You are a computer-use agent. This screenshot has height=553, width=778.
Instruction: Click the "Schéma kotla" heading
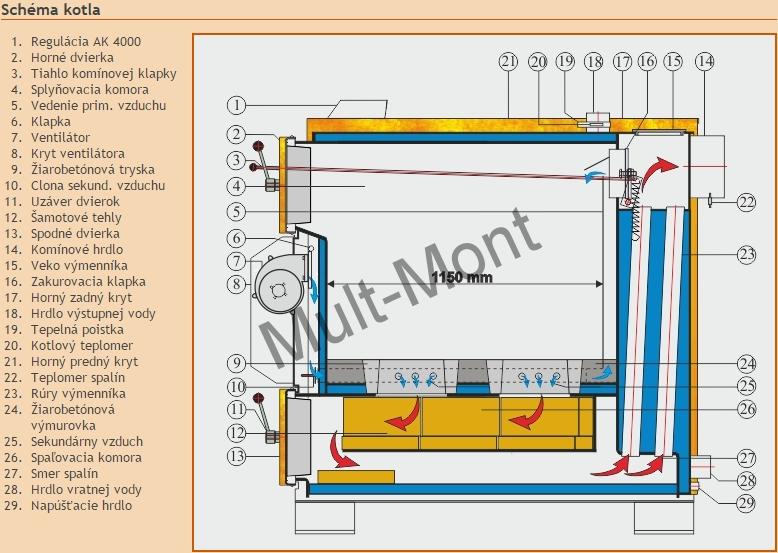coord(51,10)
